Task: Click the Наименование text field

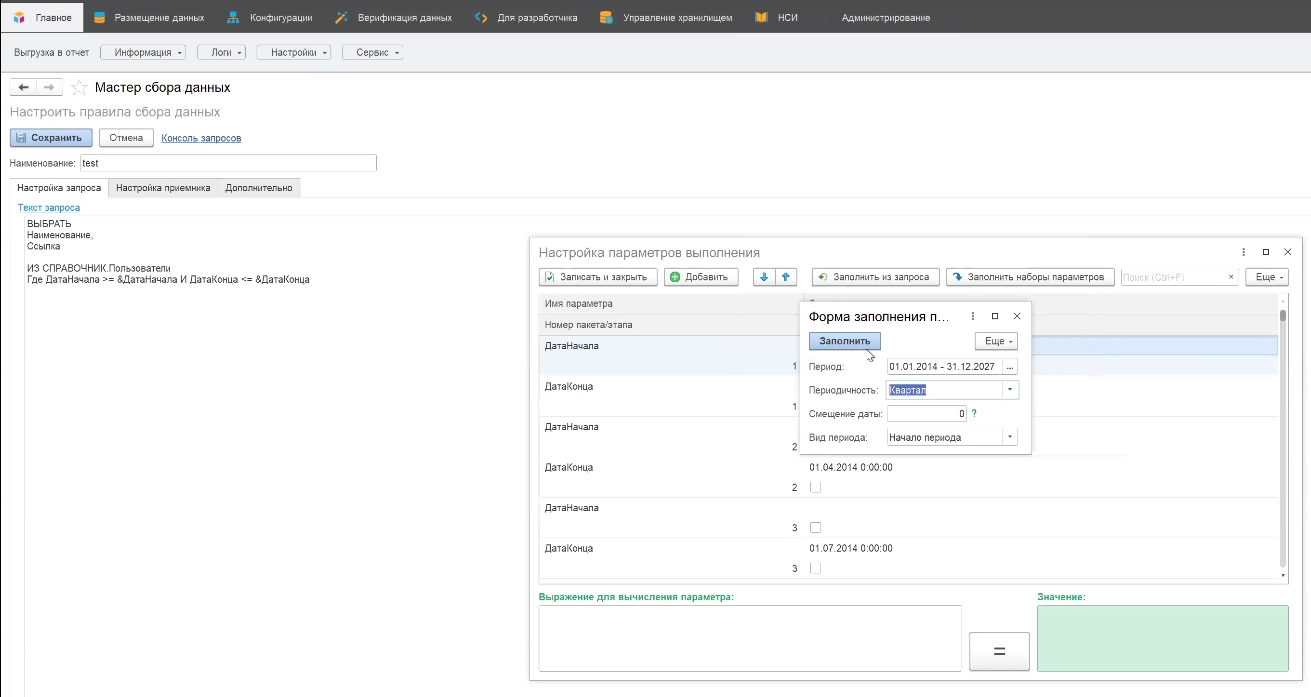Action: [228, 162]
